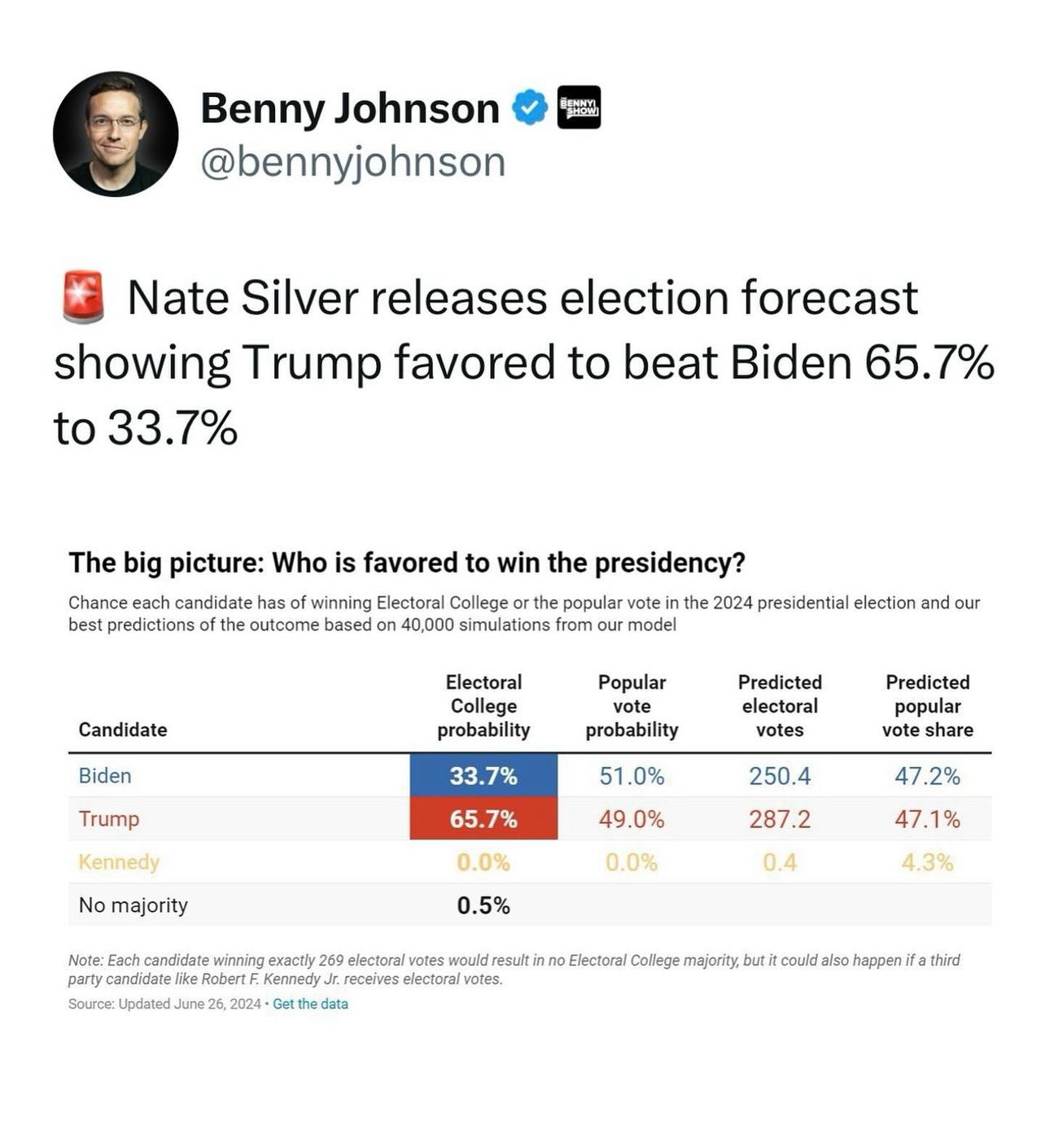Click the chart title about the presidency
Viewport: 1045px width, 1148px height.
coord(407,563)
